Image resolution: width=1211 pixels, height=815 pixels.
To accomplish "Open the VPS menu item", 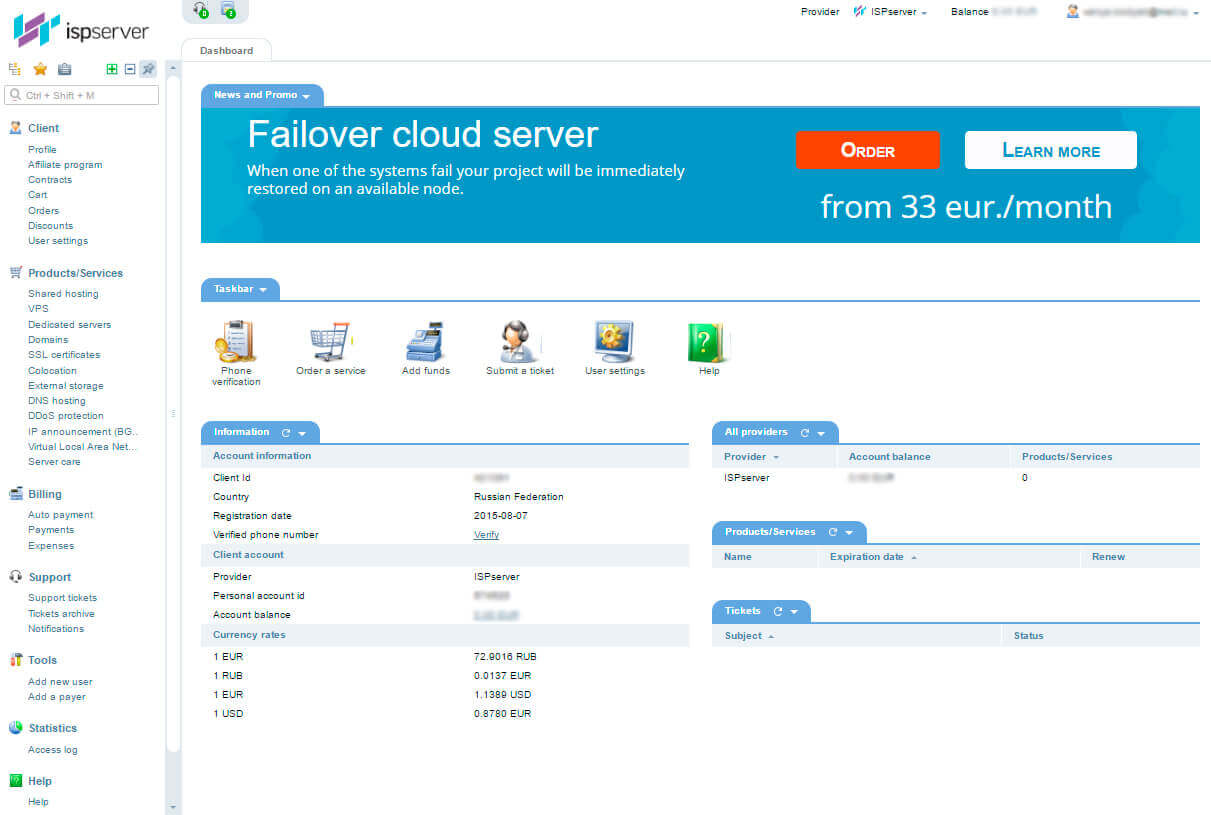I will click(38, 309).
